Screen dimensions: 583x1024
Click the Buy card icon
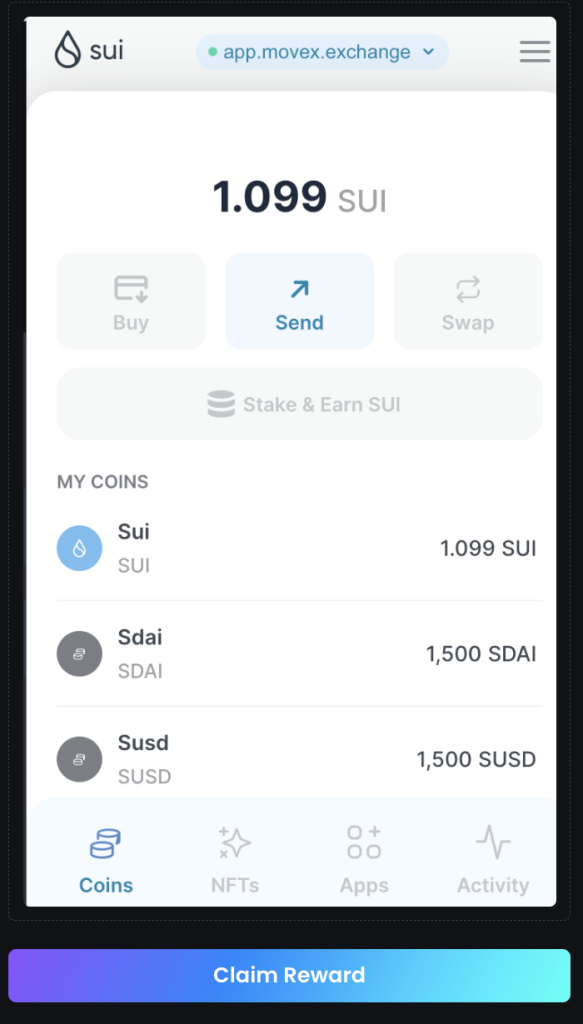tap(131, 289)
